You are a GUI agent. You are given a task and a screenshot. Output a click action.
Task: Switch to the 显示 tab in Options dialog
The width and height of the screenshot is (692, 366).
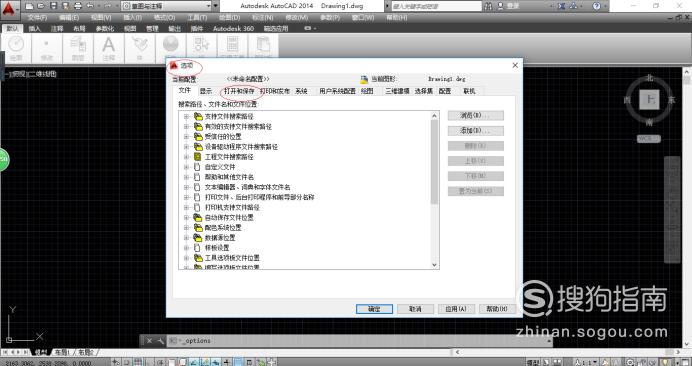pos(206,91)
